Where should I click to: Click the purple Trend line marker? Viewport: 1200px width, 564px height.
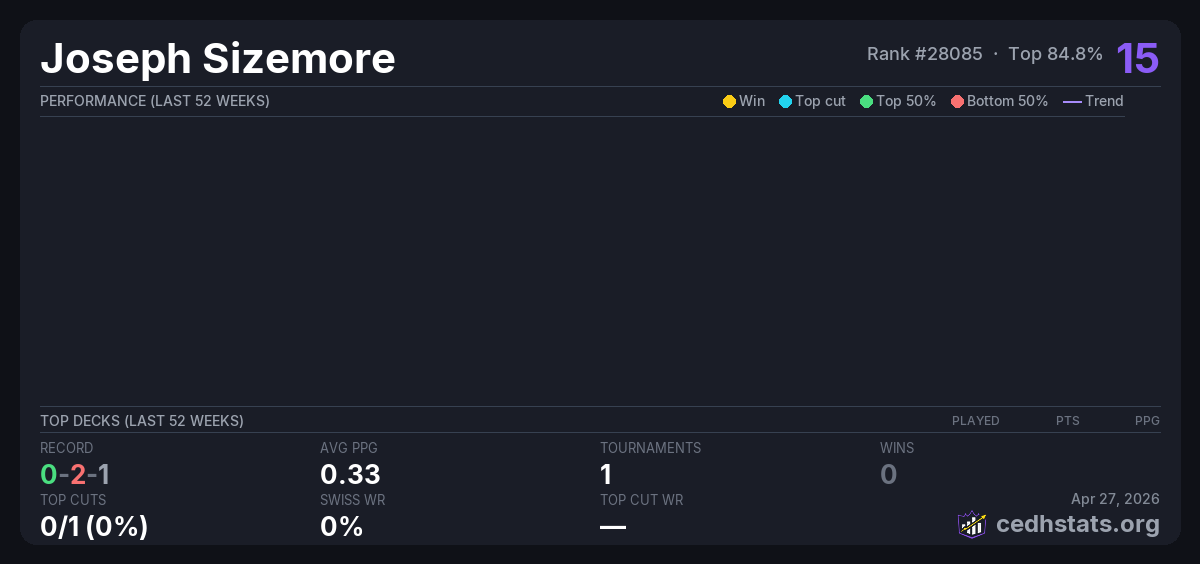click(1072, 101)
